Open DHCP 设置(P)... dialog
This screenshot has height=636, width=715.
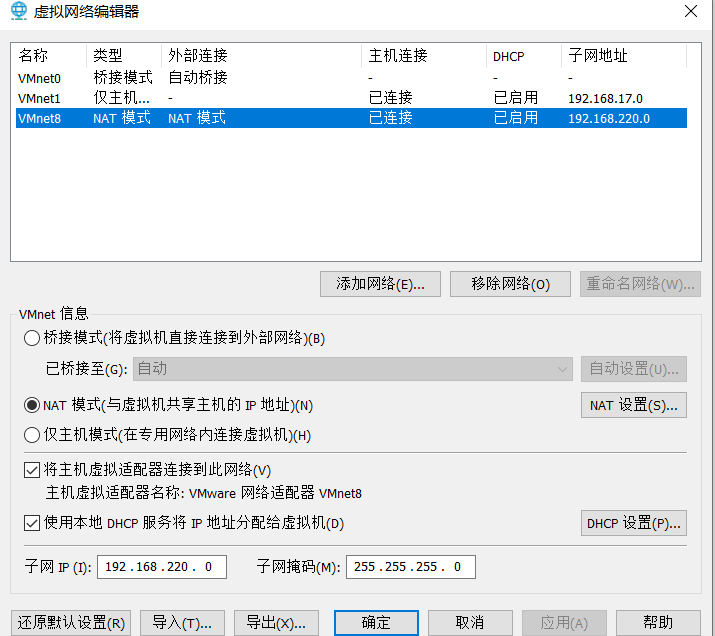[x=634, y=523]
